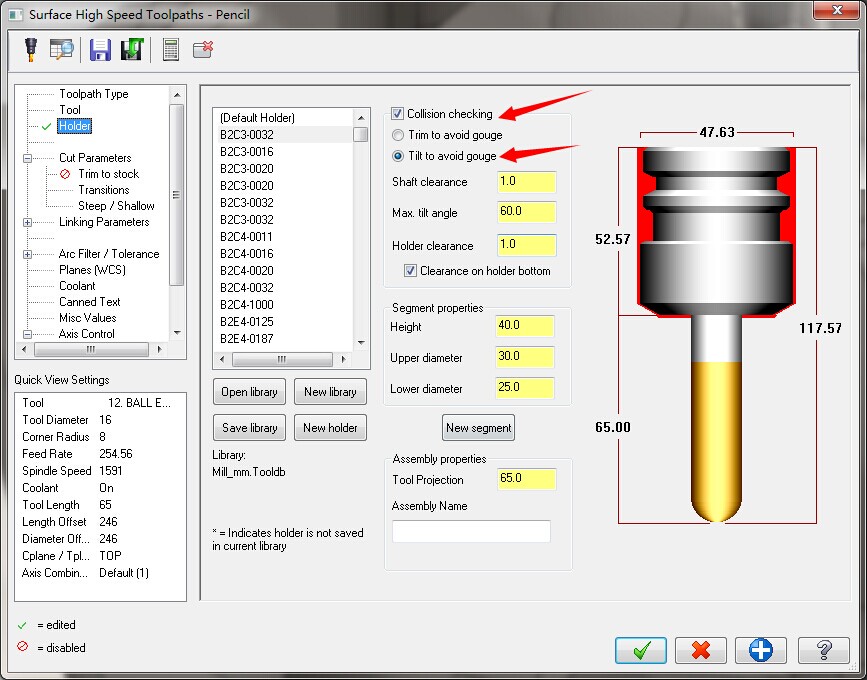The image size is (867, 680).
Task: Click the Shaft clearance input field
Action: (526, 182)
